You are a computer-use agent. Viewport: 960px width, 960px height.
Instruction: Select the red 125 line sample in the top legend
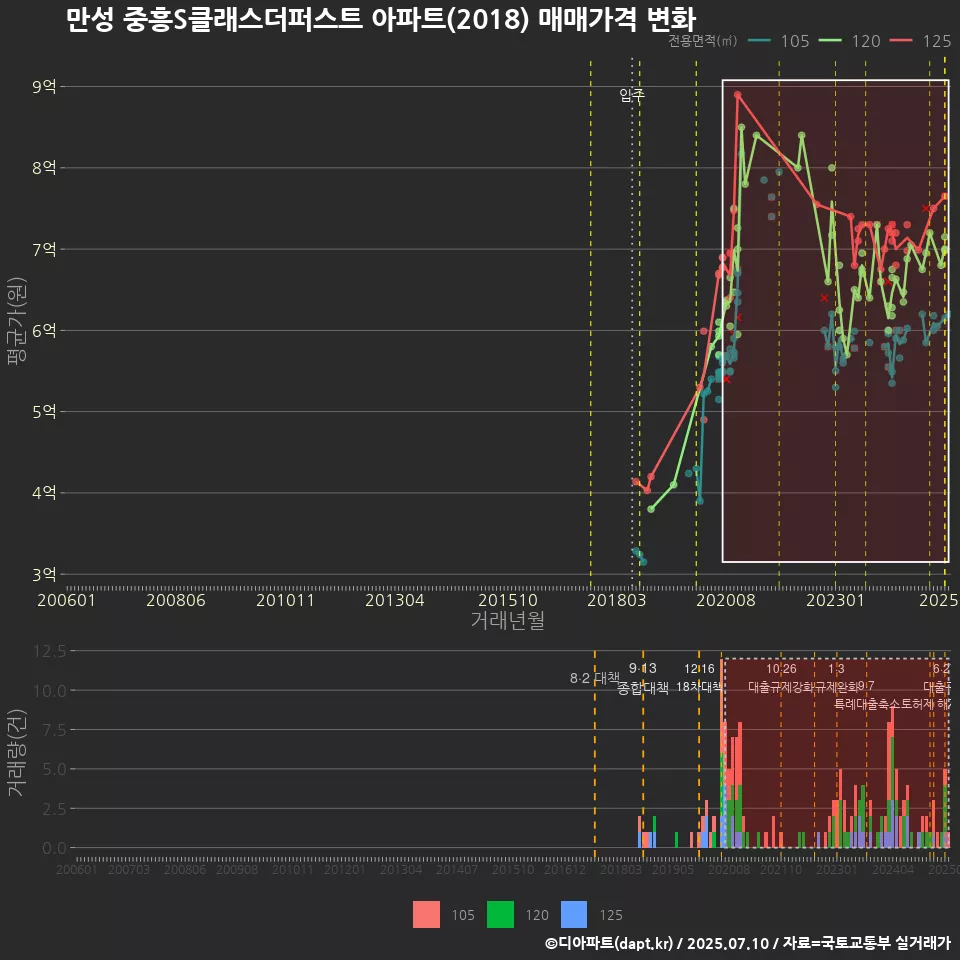click(x=901, y=41)
